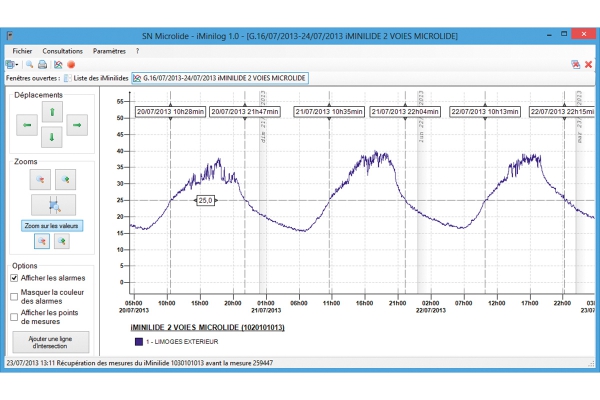This screenshot has width=600, height=400.
Task: Click the red record circle icon
Action: point(71,65)
